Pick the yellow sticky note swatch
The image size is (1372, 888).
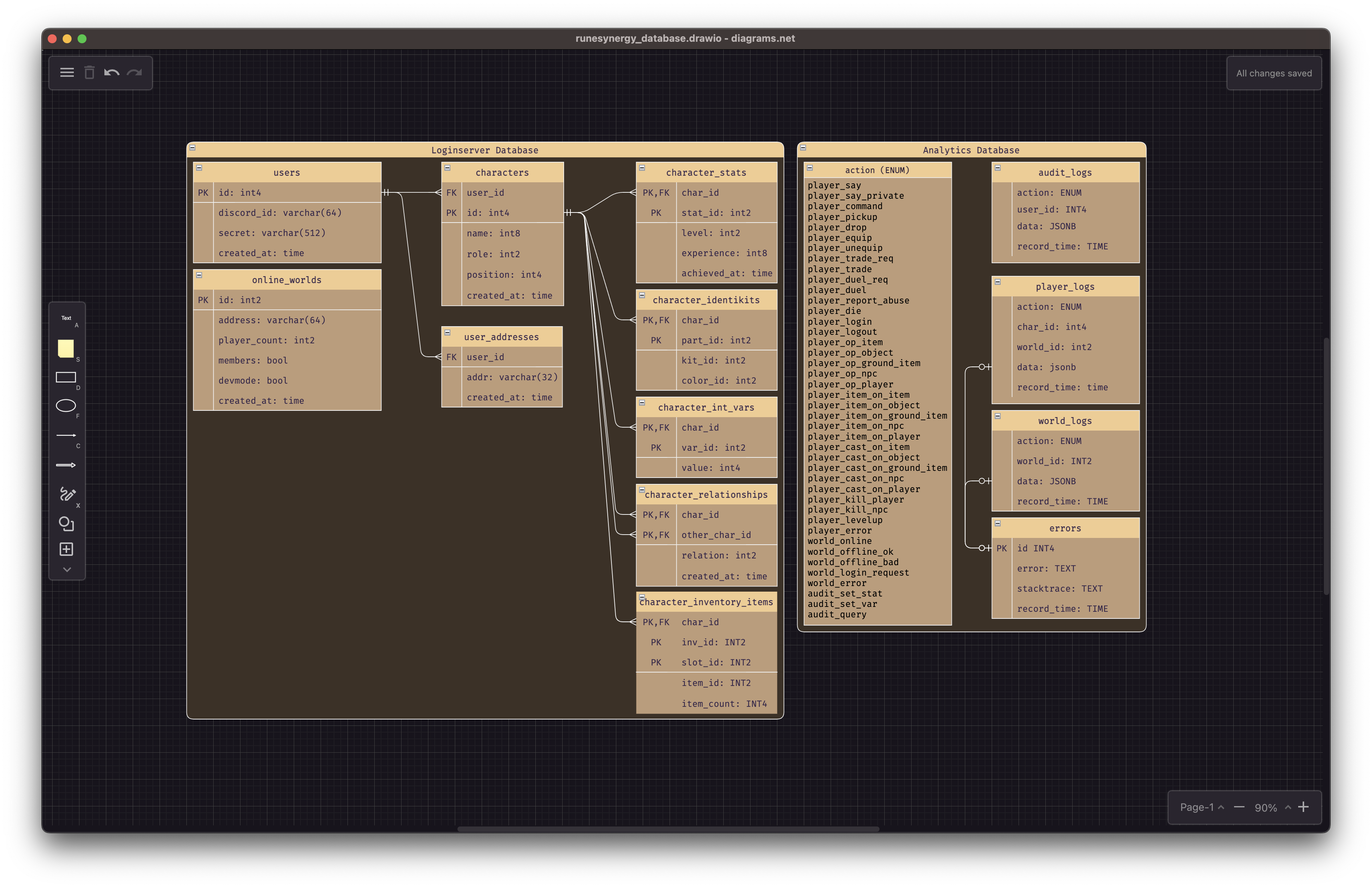(x=66, y=348)
